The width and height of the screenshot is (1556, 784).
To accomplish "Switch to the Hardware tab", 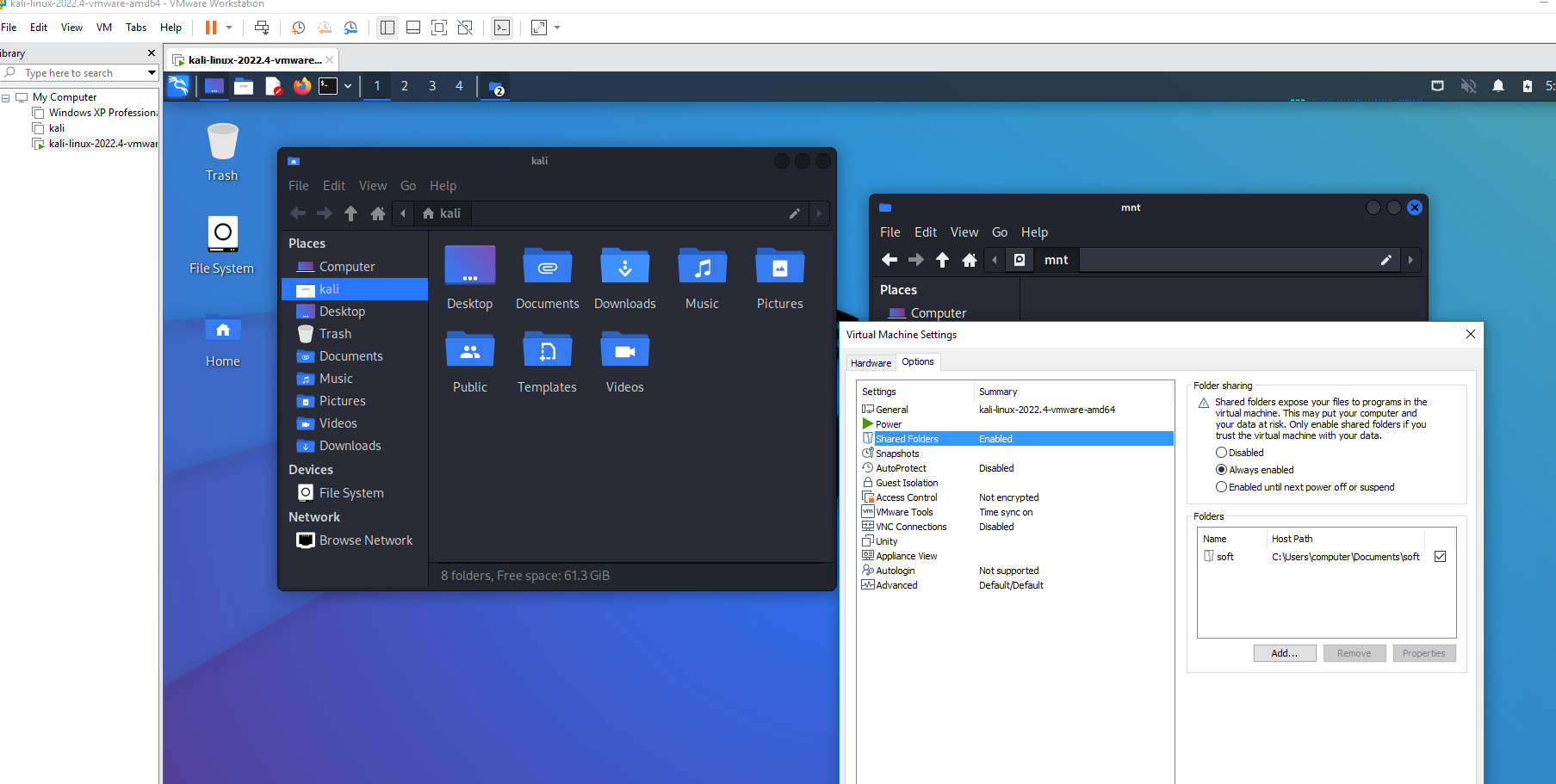I will click(871, 363).
